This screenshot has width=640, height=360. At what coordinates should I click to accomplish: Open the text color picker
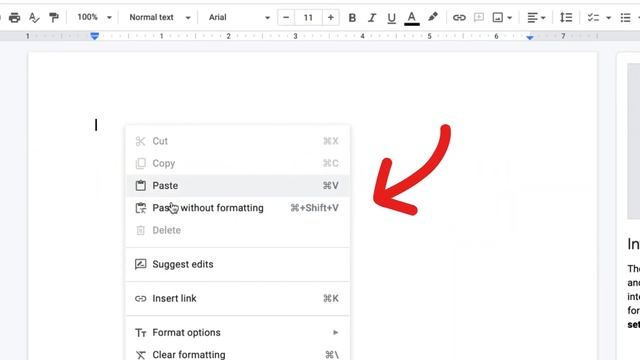[x=411, y=18]
